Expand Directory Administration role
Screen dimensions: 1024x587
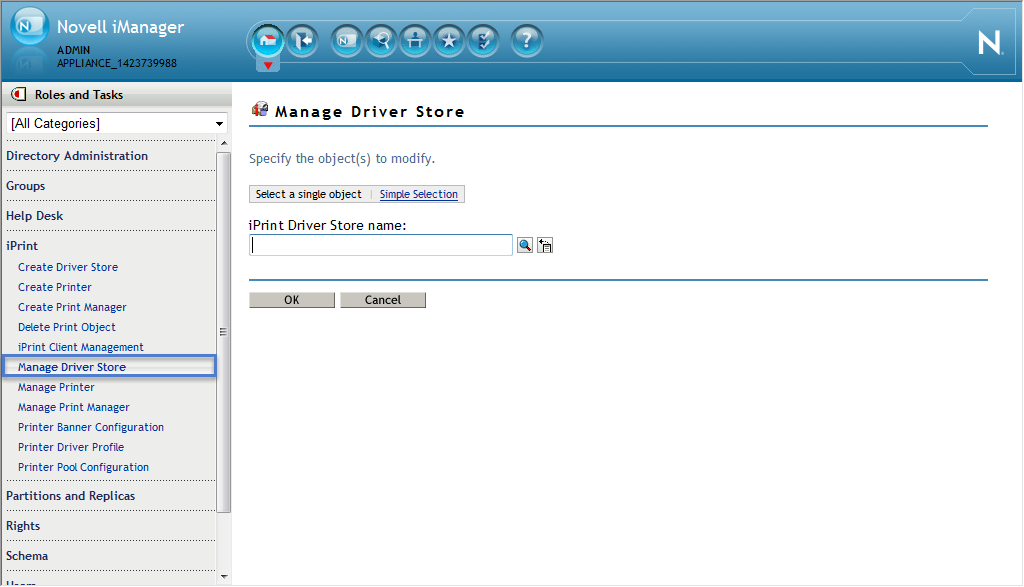[77, 156]
